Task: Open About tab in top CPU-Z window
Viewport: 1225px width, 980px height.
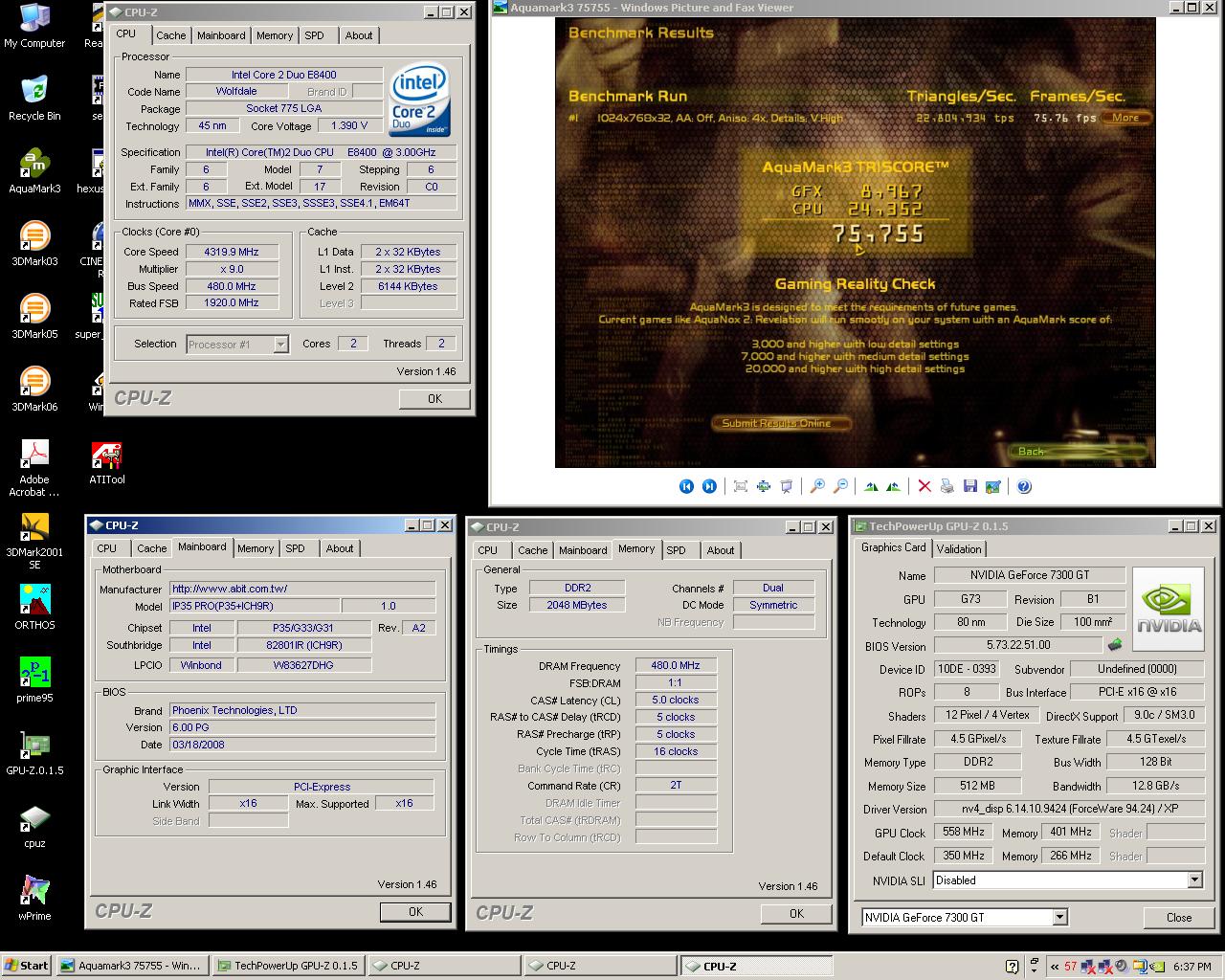Action: [359, 35]
